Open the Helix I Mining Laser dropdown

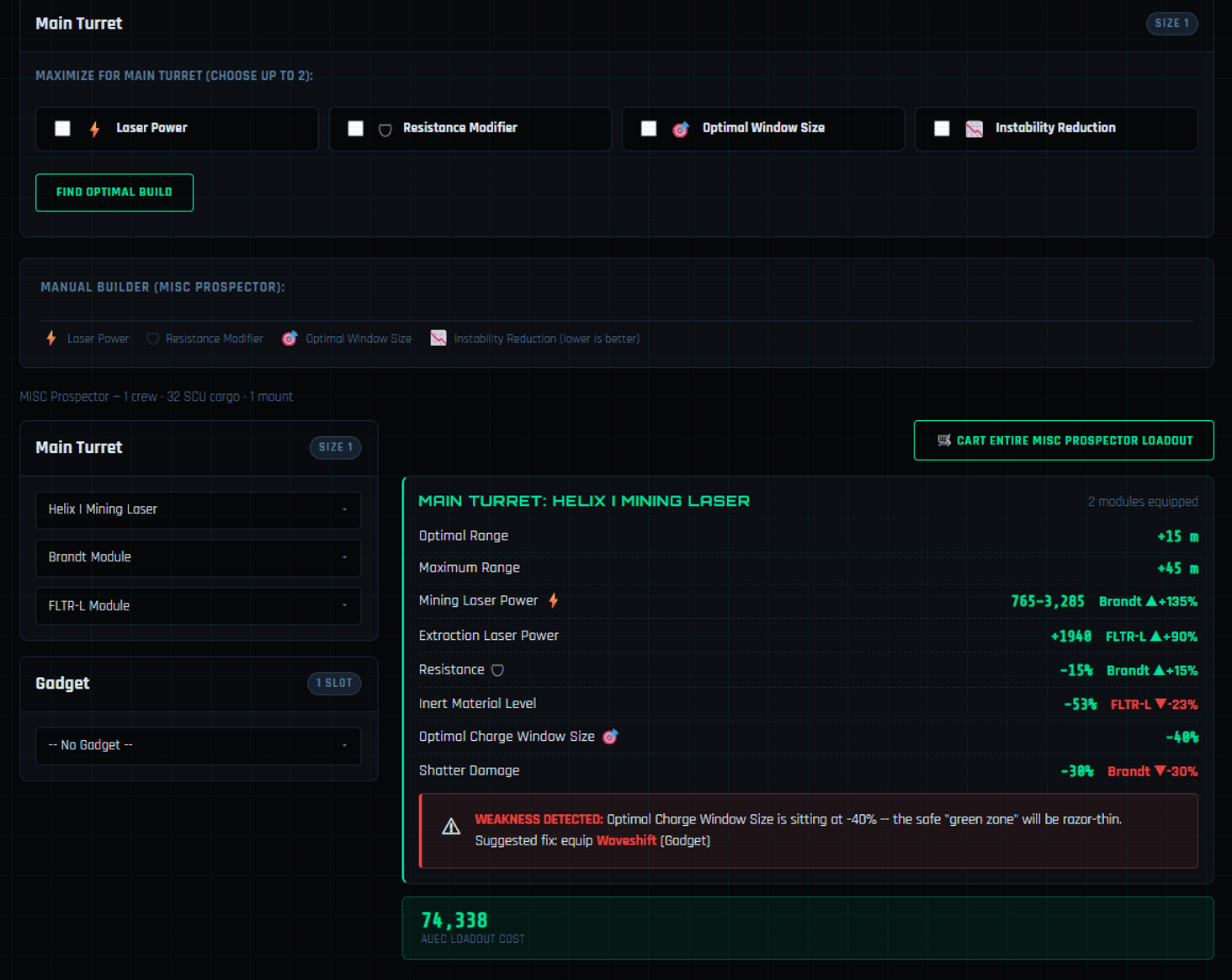point(199,509)
